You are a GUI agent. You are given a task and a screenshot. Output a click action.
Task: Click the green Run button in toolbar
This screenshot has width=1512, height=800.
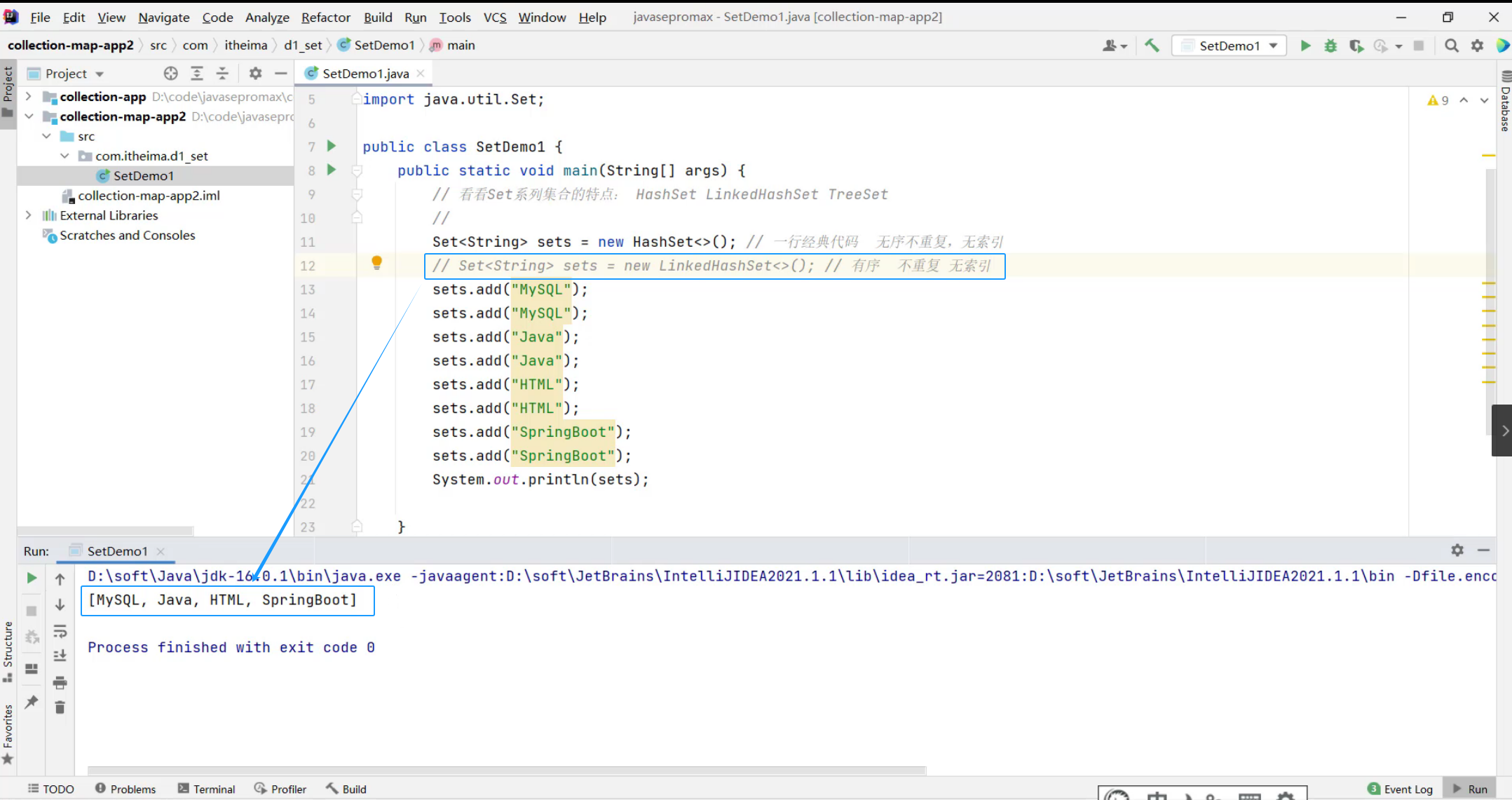[1305, 46]
